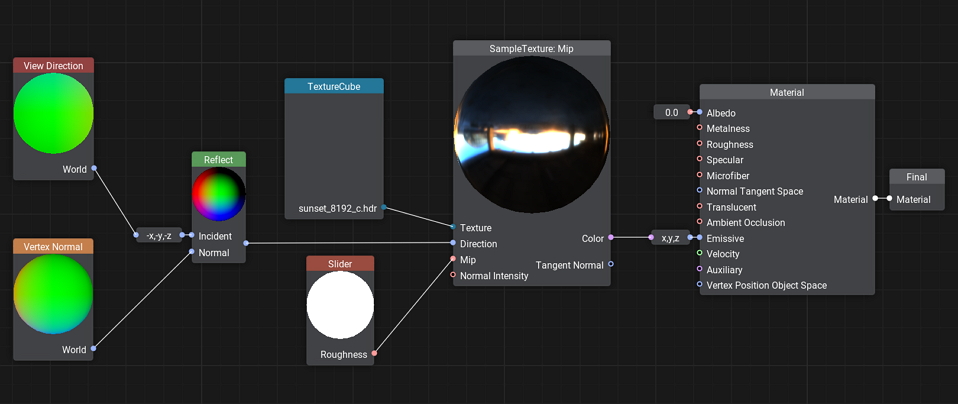Select the Material Microfiber input port
Image resolution: width=958 pixels, height=404 pixels.
point(700,175)
